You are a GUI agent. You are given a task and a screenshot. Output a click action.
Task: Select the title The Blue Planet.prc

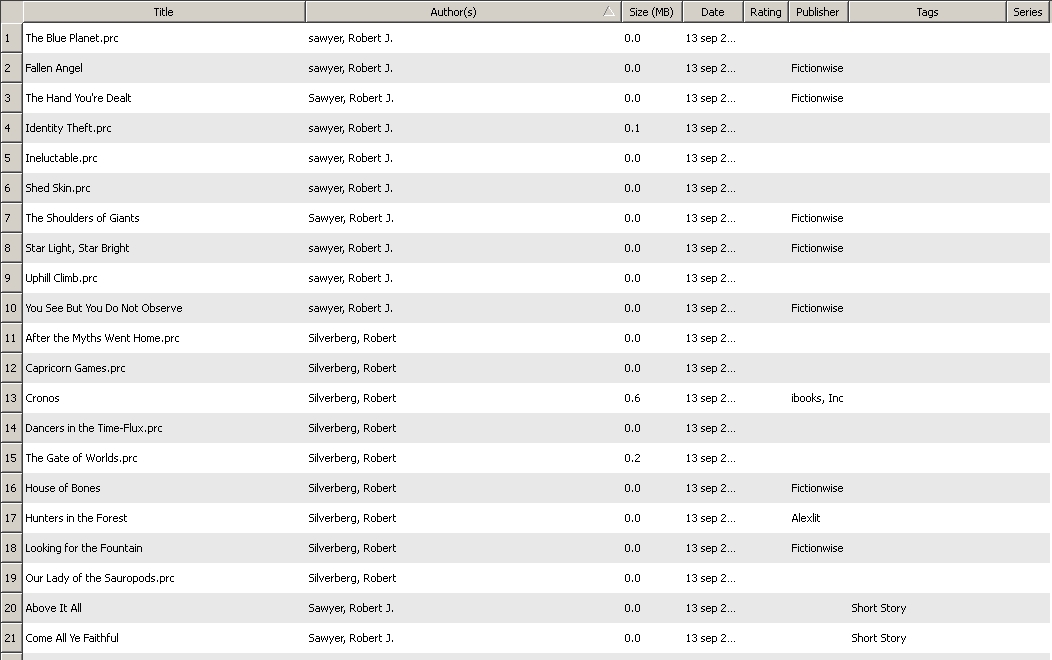[x=72, y=38]
